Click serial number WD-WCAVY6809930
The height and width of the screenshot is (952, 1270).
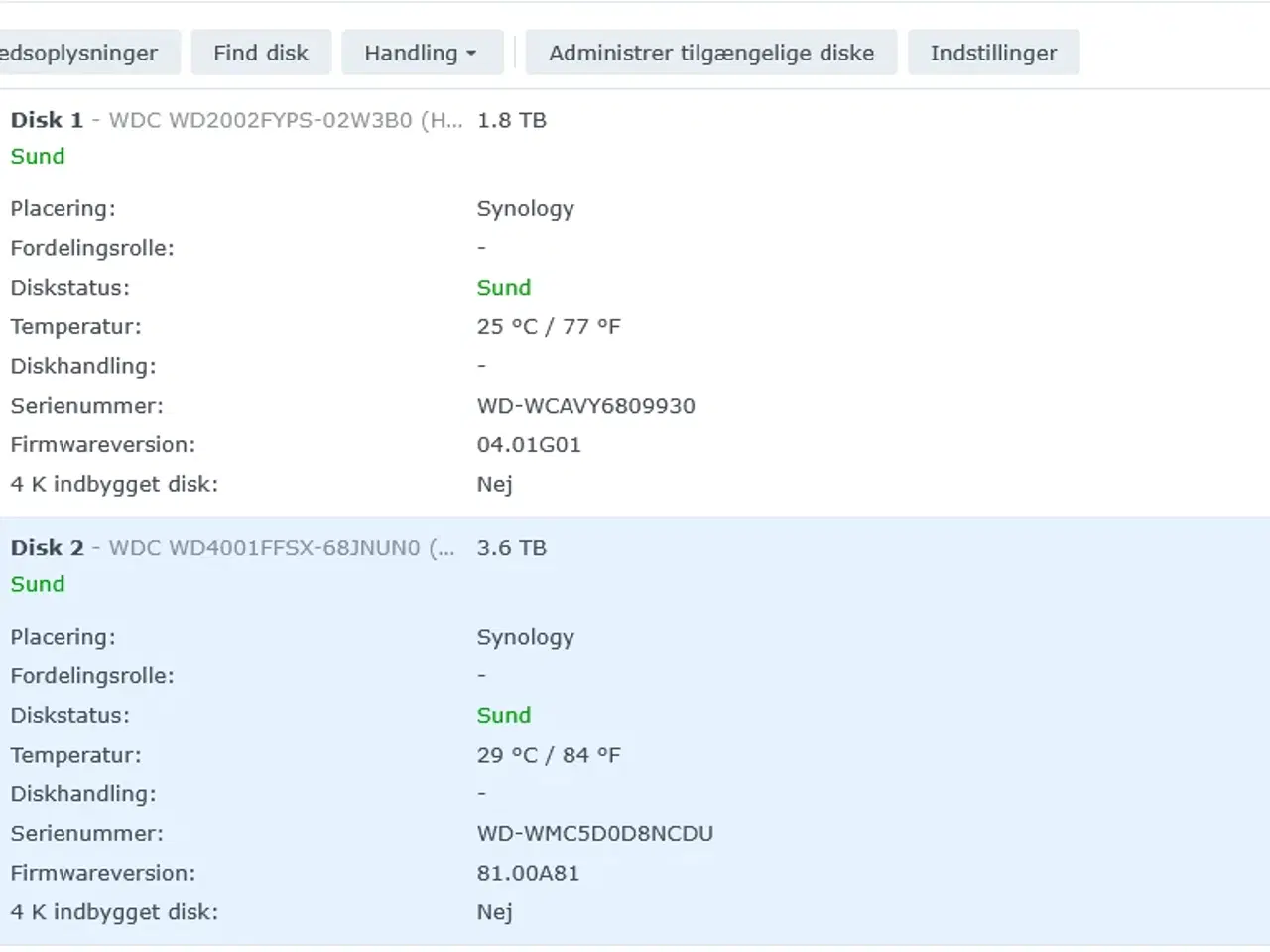[x=585, y=405]
